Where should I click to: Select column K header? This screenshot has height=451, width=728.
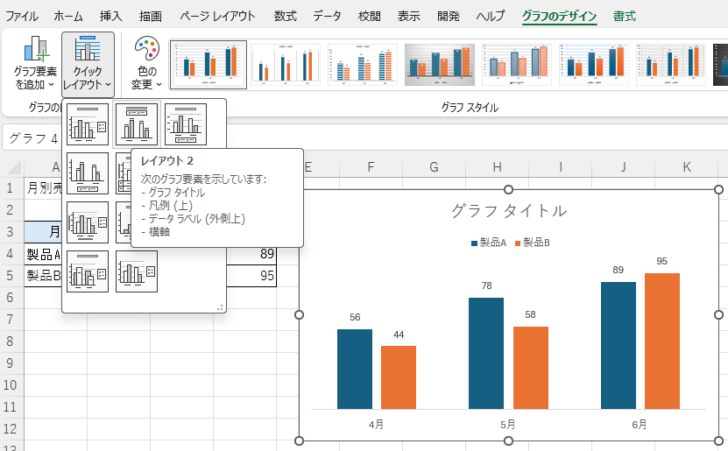[x=687, y=167]
